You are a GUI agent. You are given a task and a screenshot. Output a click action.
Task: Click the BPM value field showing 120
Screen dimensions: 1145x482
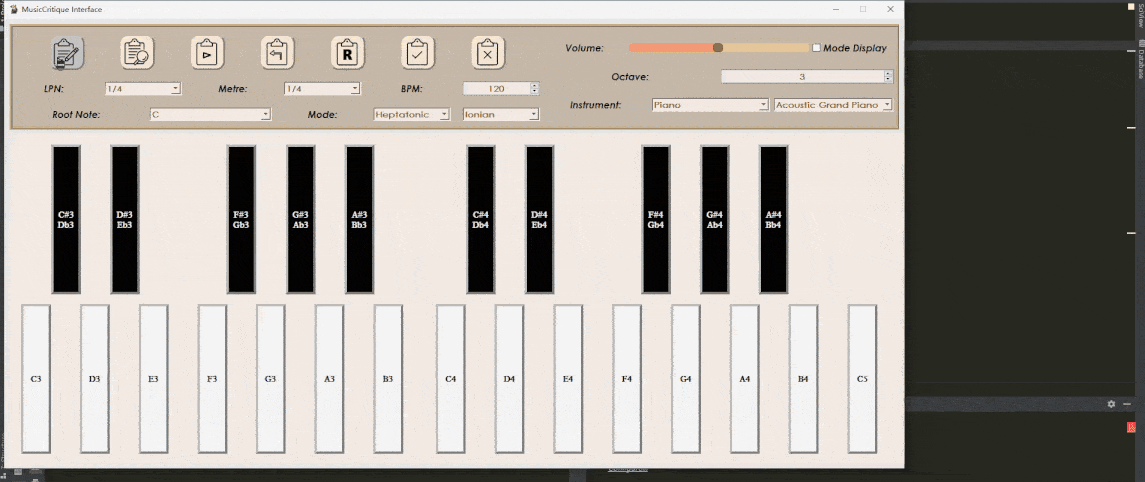[497, 88]
